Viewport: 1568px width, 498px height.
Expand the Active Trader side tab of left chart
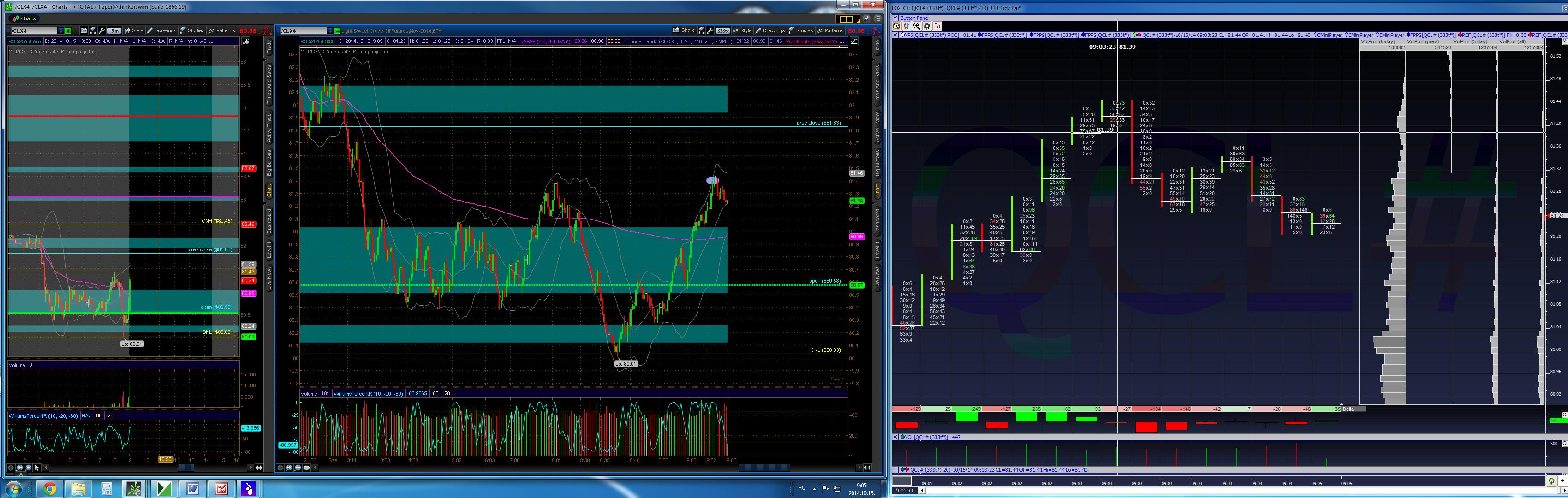coord(268,127)
